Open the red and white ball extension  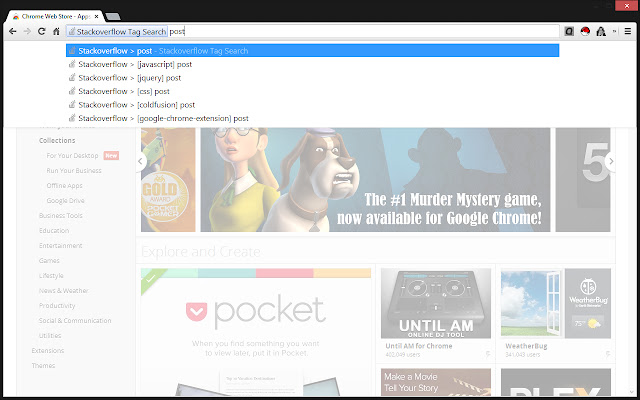pyautogui.click(x=585, y=31)
